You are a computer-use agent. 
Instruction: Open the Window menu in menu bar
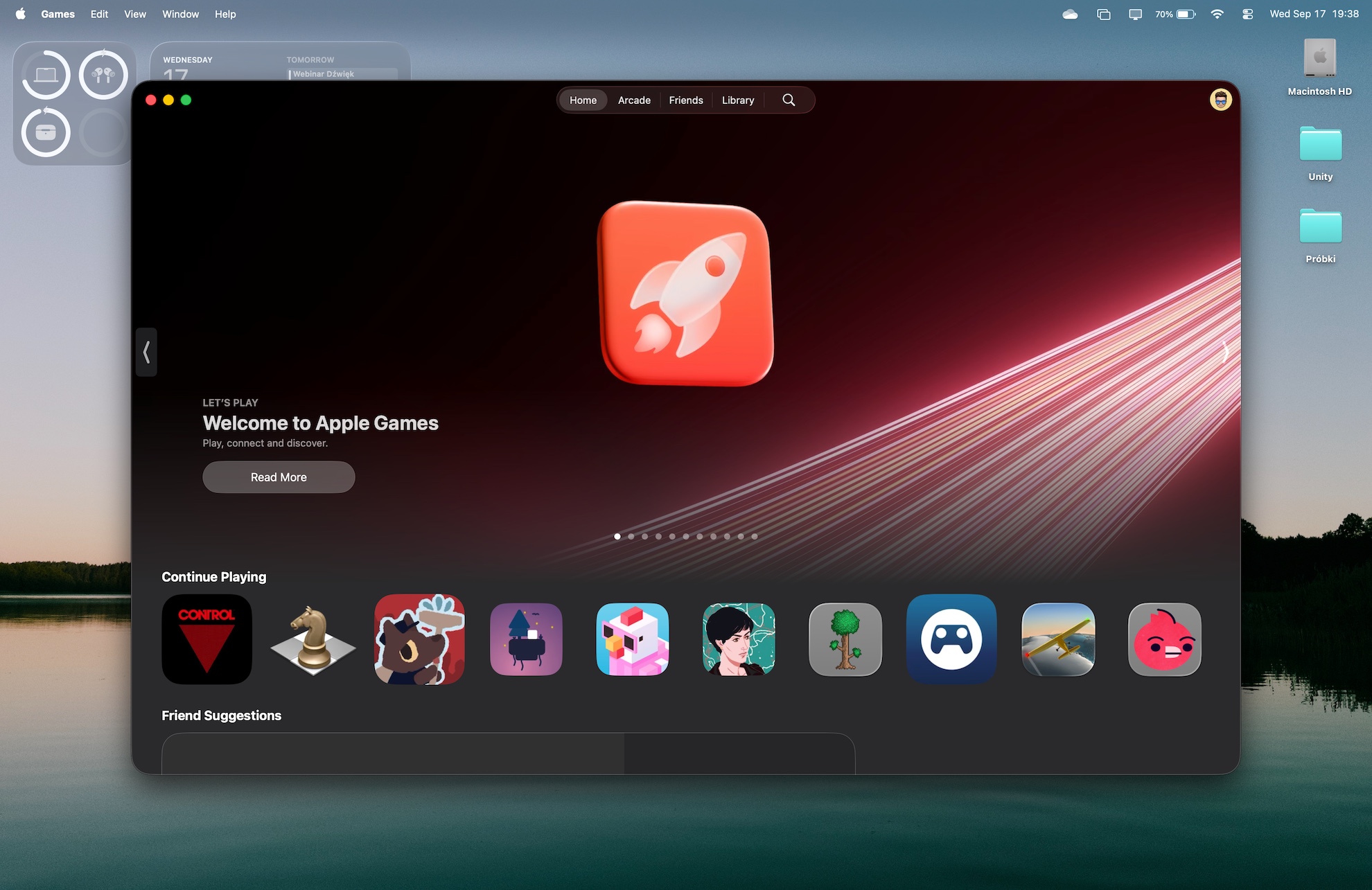coord(180,14)
